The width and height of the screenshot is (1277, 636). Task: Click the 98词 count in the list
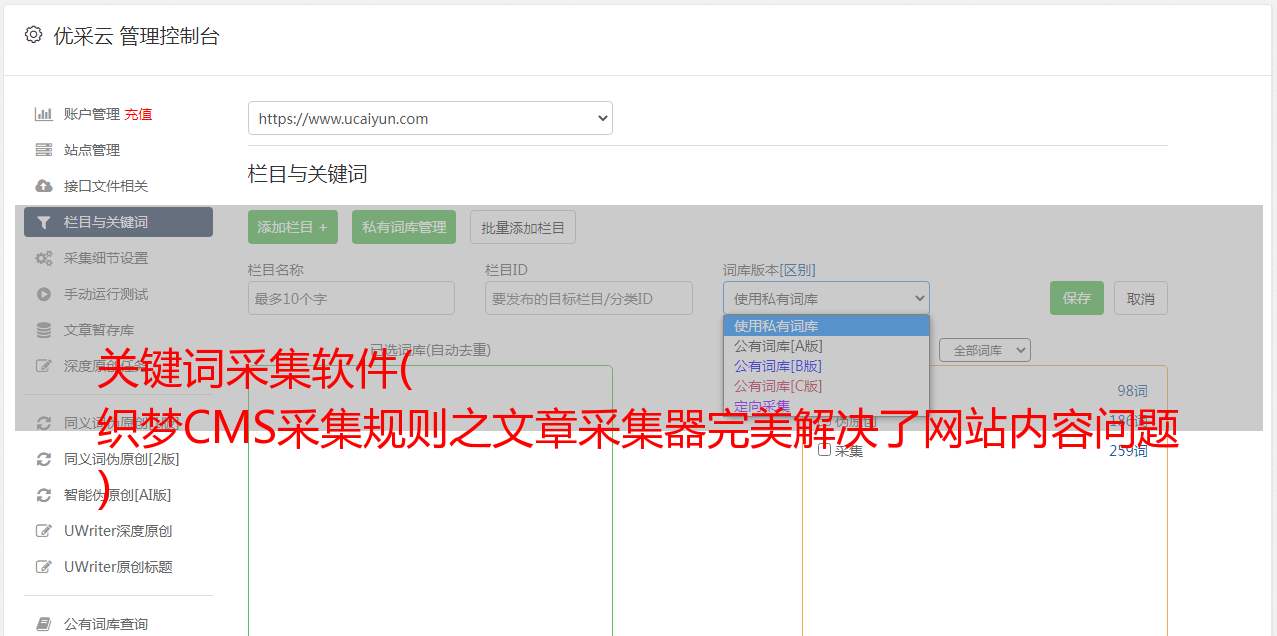[x=1132, y=391]
